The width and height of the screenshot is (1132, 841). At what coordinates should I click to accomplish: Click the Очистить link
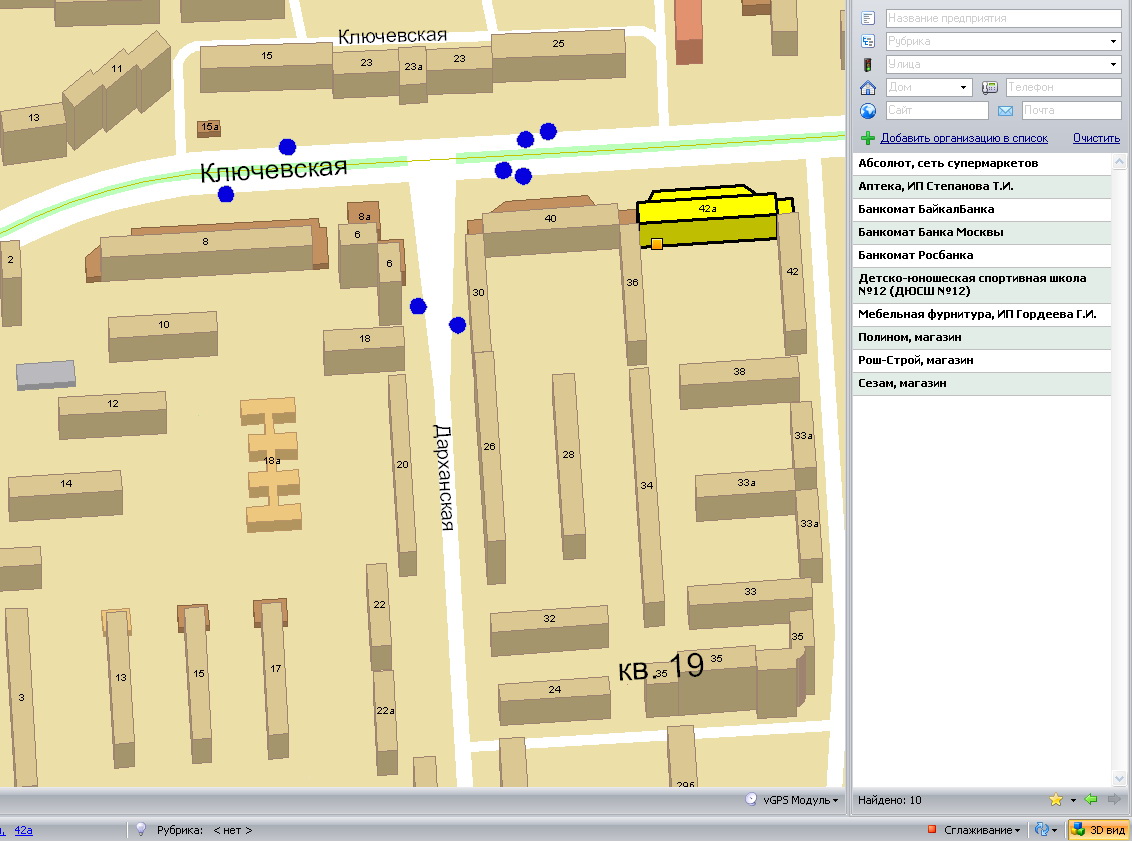click(x=1096, y=138)
